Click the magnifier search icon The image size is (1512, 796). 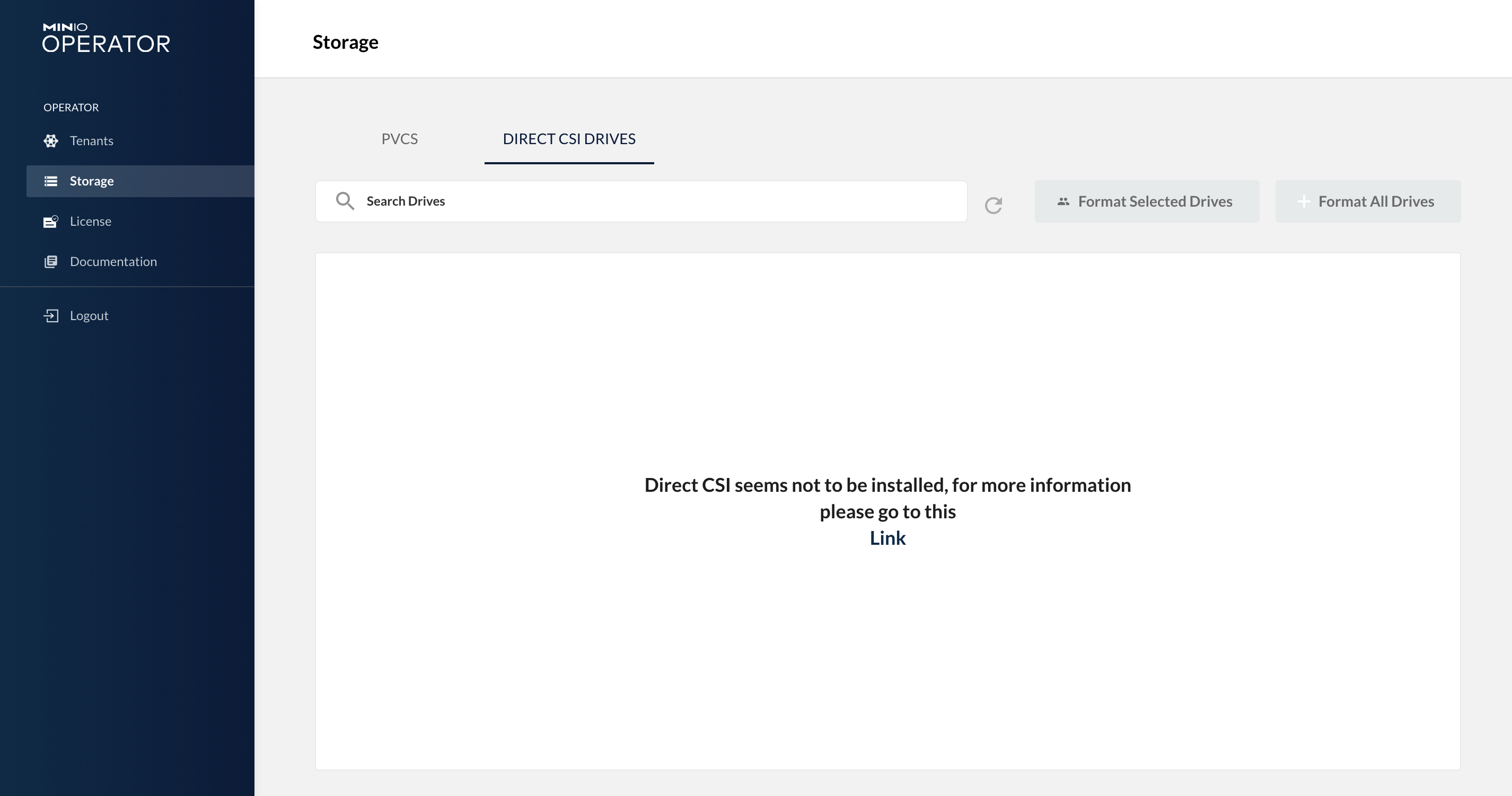click(345, 201)
